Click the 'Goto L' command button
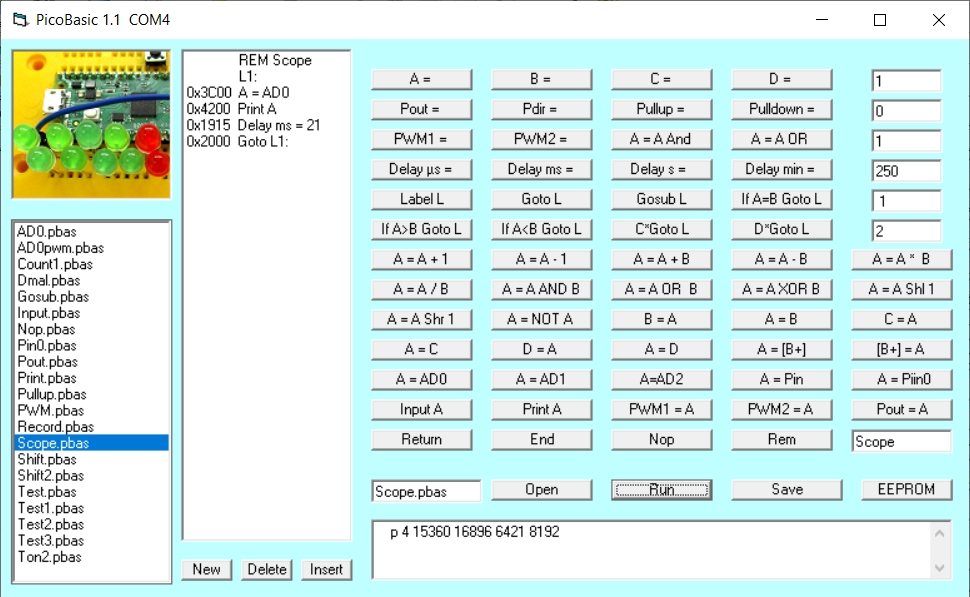Screen dimensions: 970x597 (541, 199)
